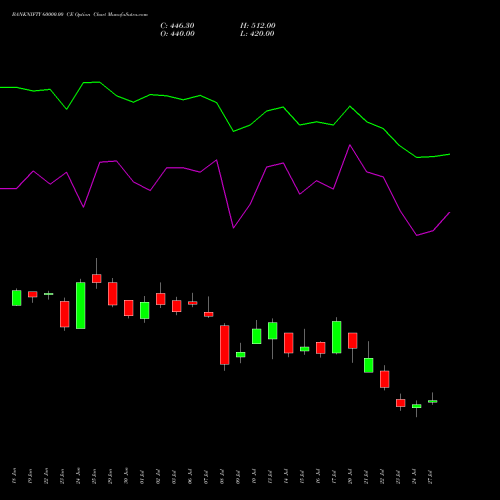The width and height of the screenshot is (500, 500).
Task: Select the close value C: 446.30
Action: (177, 26)
